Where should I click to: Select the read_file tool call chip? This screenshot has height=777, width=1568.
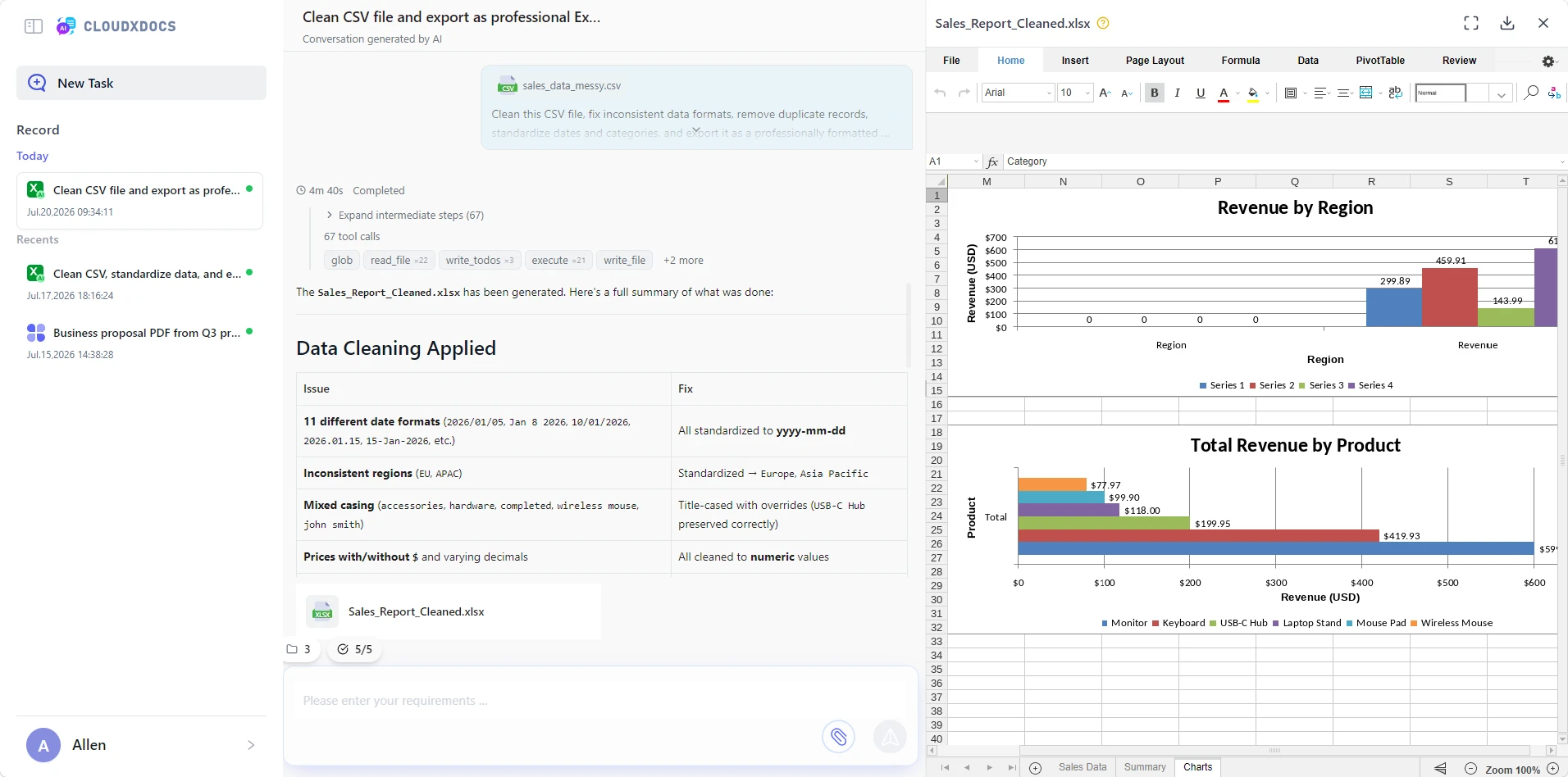pyautogui.click(x=399, y=261)
